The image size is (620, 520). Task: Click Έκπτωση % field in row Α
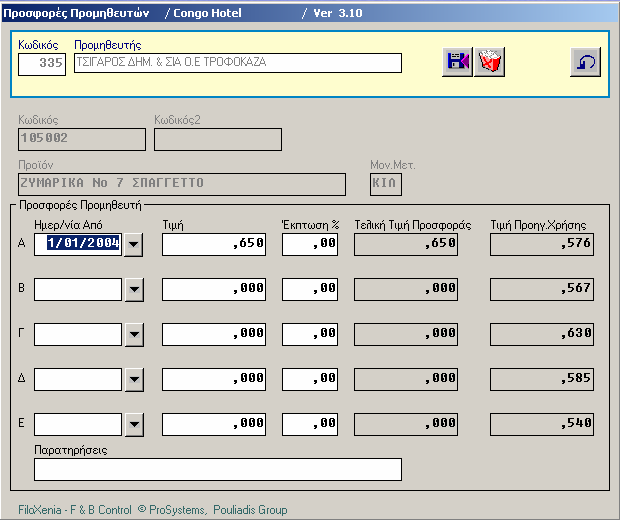pyautogui.click(x=310, y=244)
